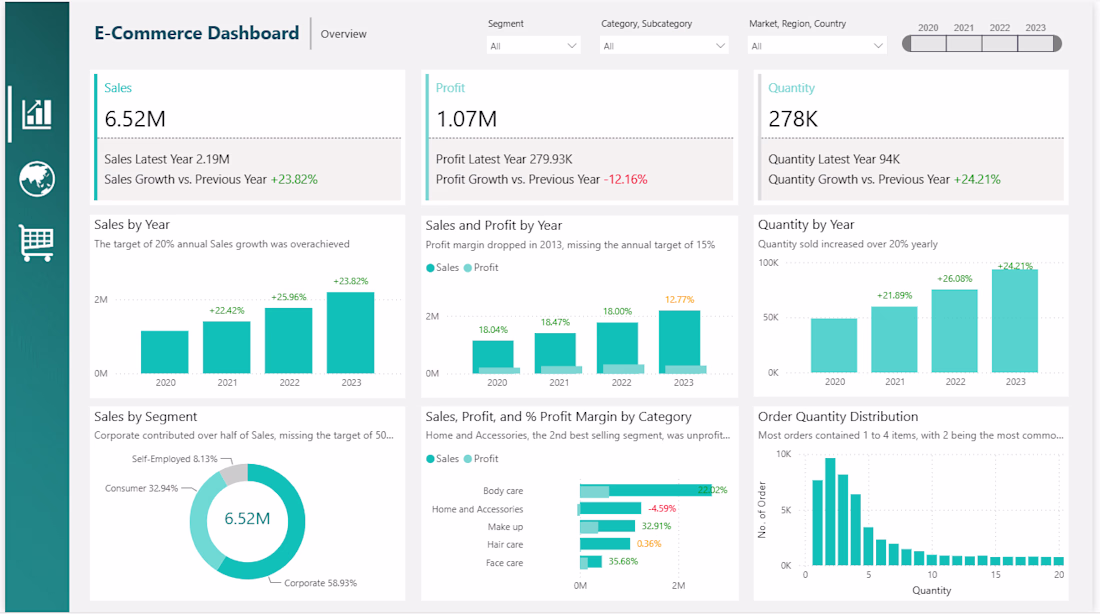Screen dimensions: 1100x614
Task: Select 2022 in the year slicer
Action: pos(1000,44)
